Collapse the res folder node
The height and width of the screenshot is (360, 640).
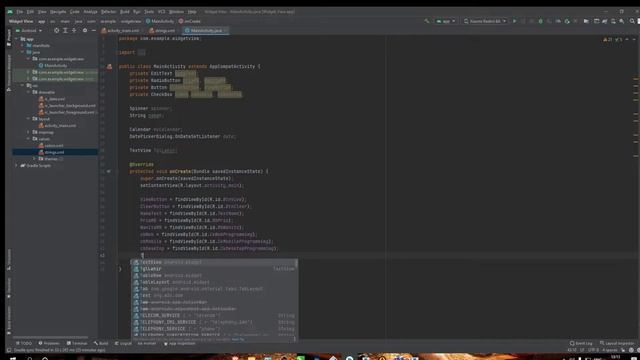click(x=22, y=86)
